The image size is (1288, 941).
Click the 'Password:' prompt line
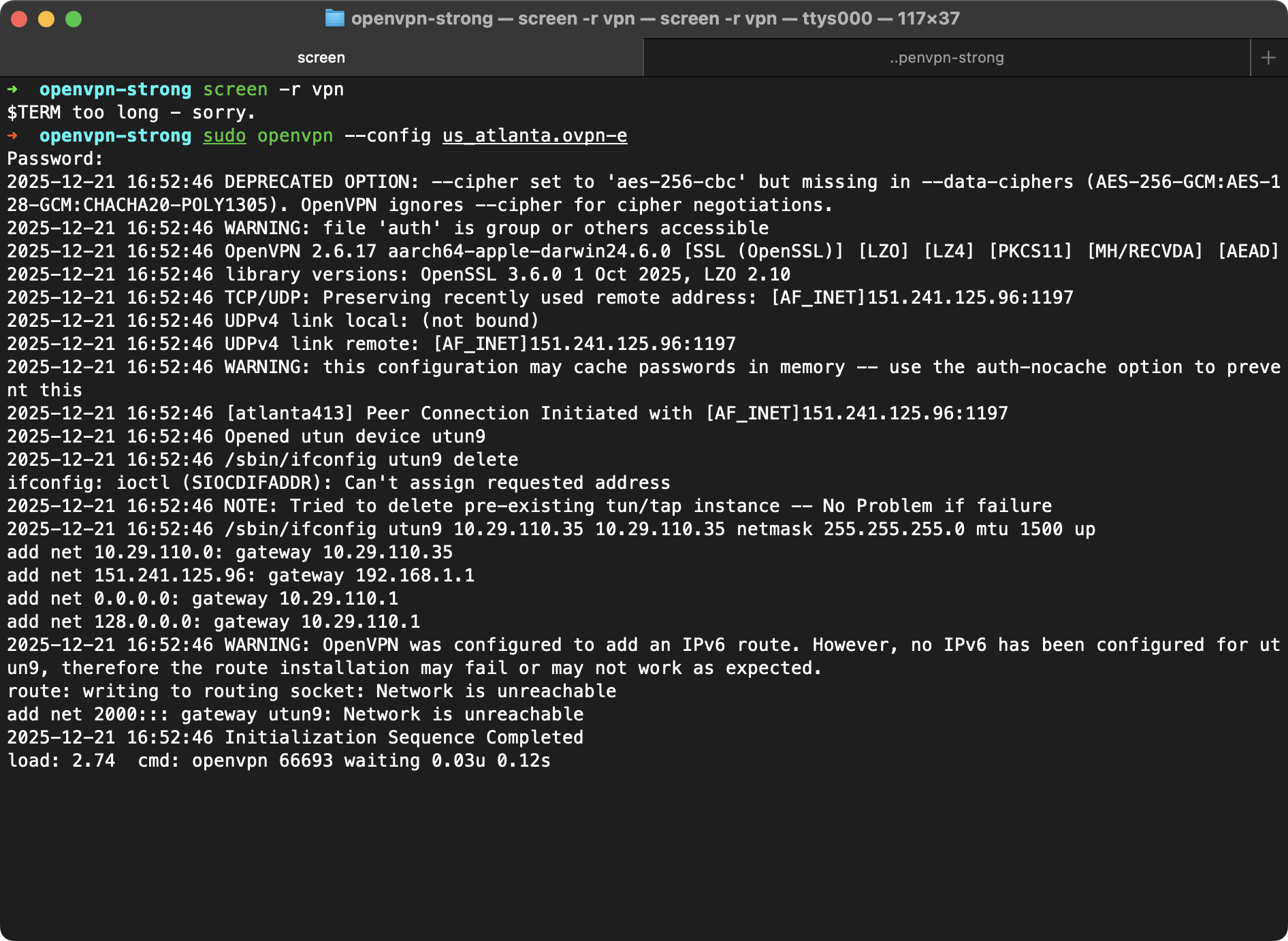pos(55,159)
